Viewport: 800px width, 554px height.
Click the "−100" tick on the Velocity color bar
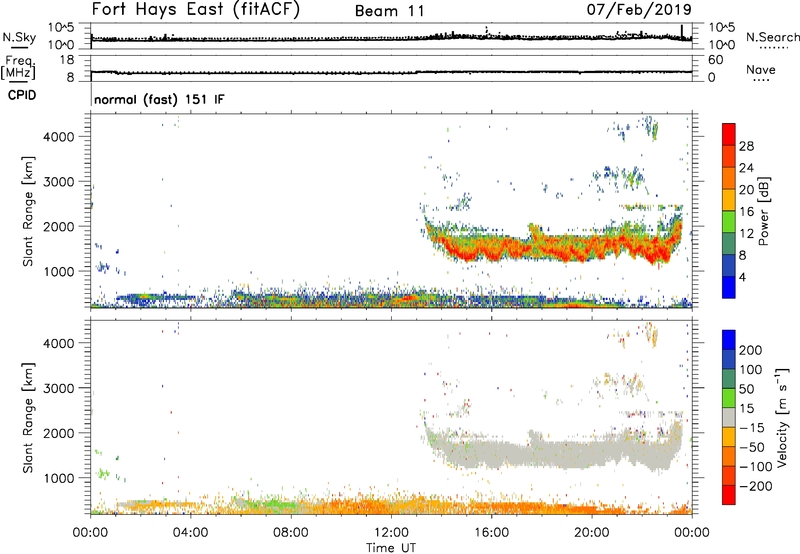[x=756, y=467]
